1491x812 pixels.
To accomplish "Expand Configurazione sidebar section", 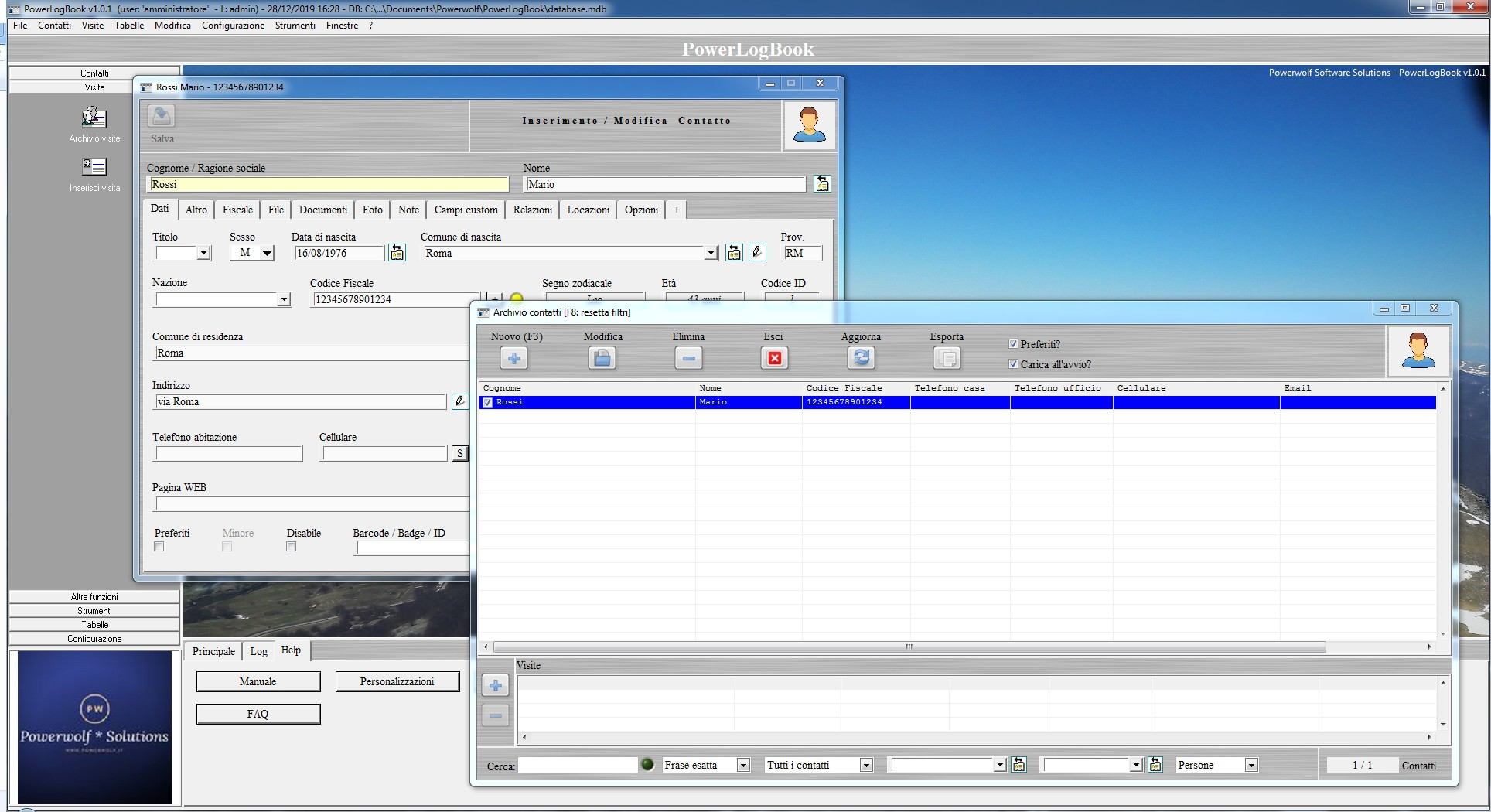I will [94, 639].
